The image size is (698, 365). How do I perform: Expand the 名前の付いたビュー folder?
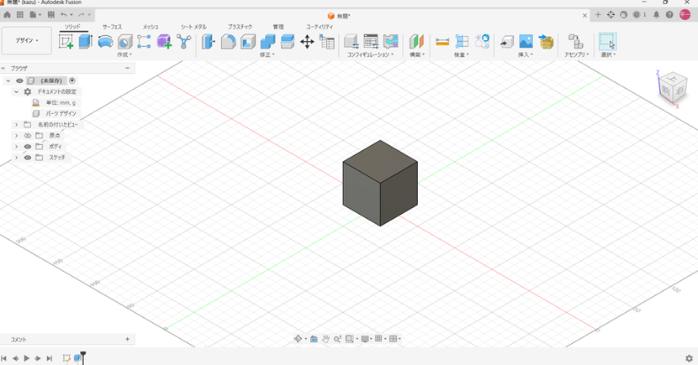tap(16, 125)
